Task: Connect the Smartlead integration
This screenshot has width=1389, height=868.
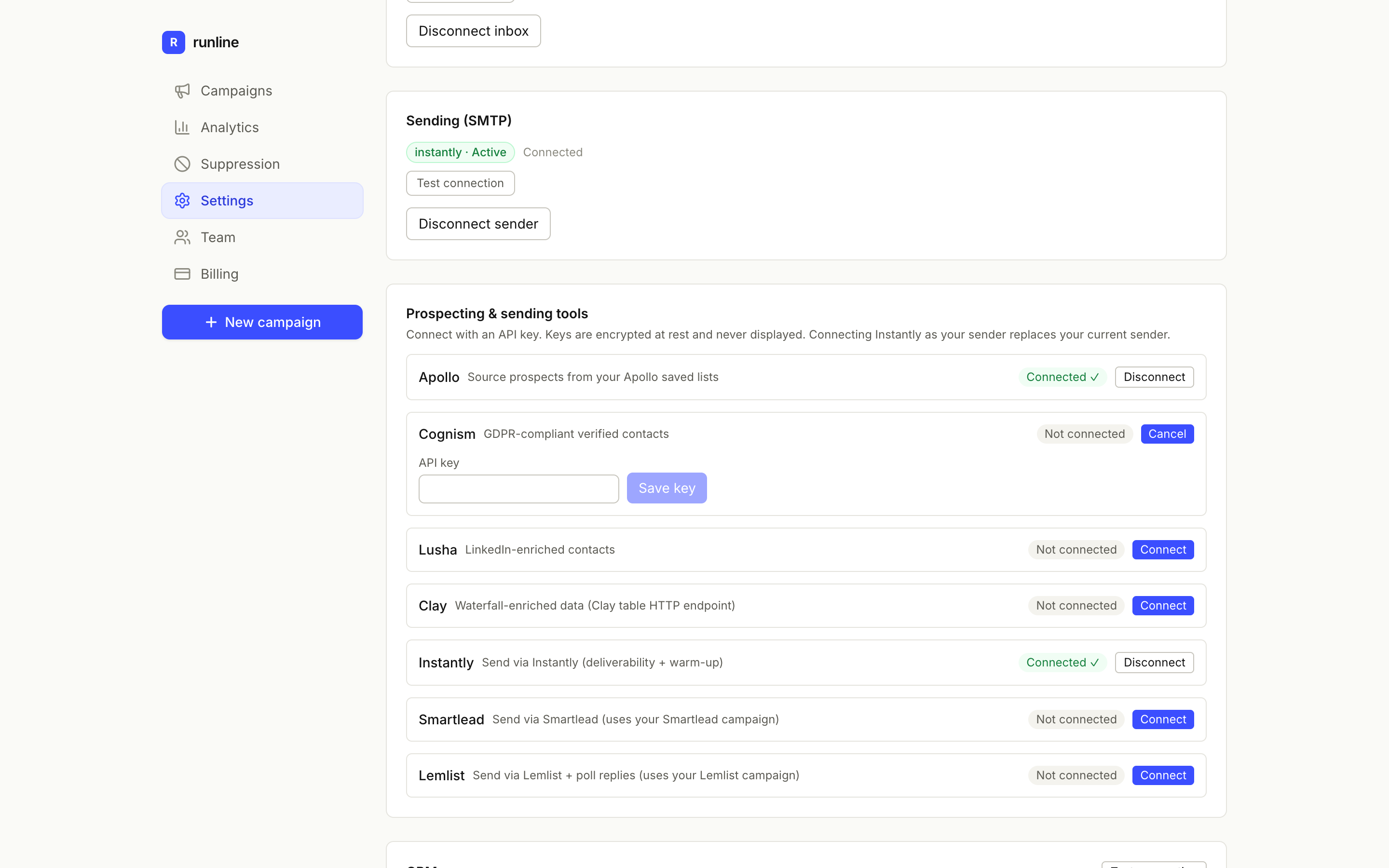Action: pyautogui.click(x=1163, y=719)
